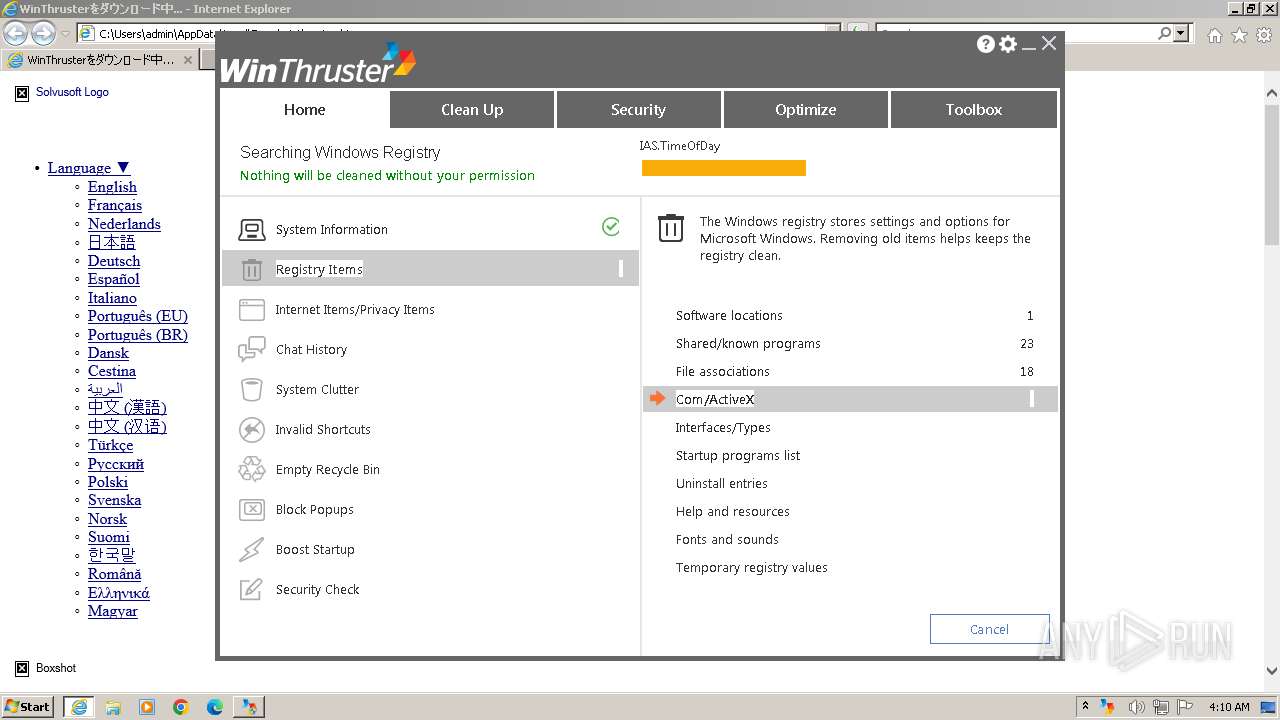Click the taskbar clock 4:10 AM
Image resolution: width=1280 pixels, height=720 pixels.
point(1229,707)
